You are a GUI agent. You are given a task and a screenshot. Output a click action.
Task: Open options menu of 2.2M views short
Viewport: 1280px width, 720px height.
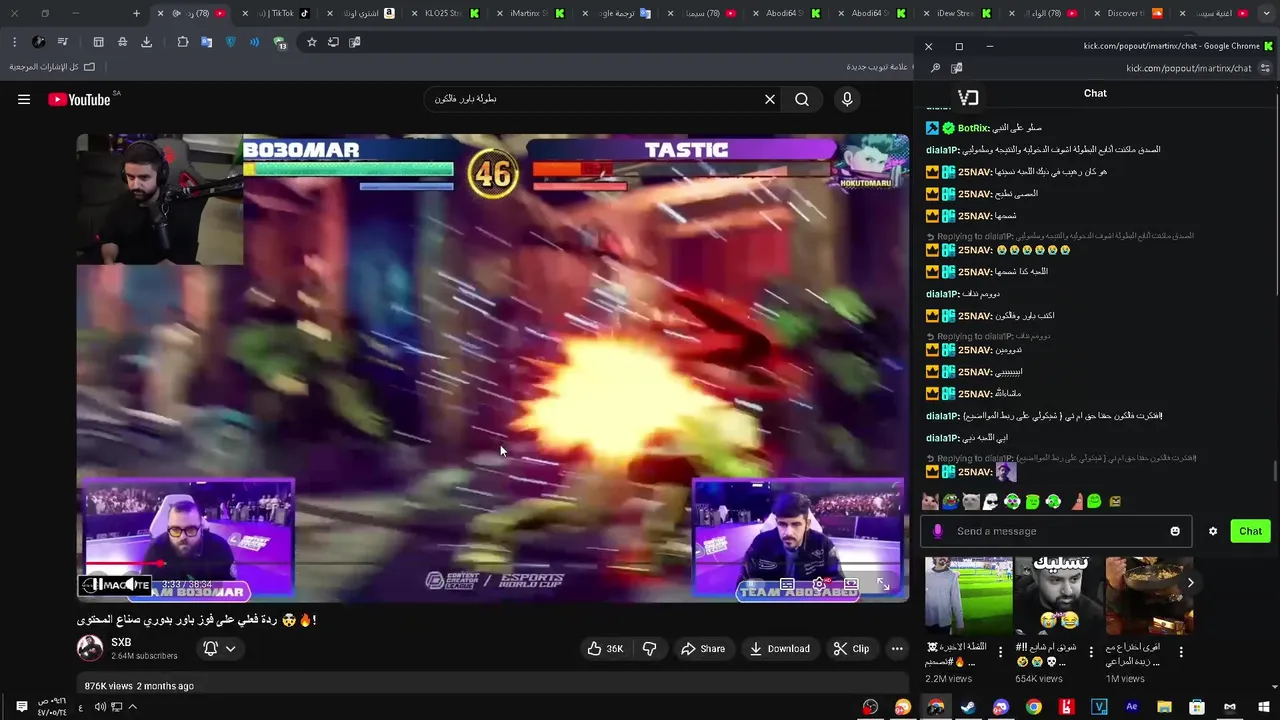[1000, 652]
